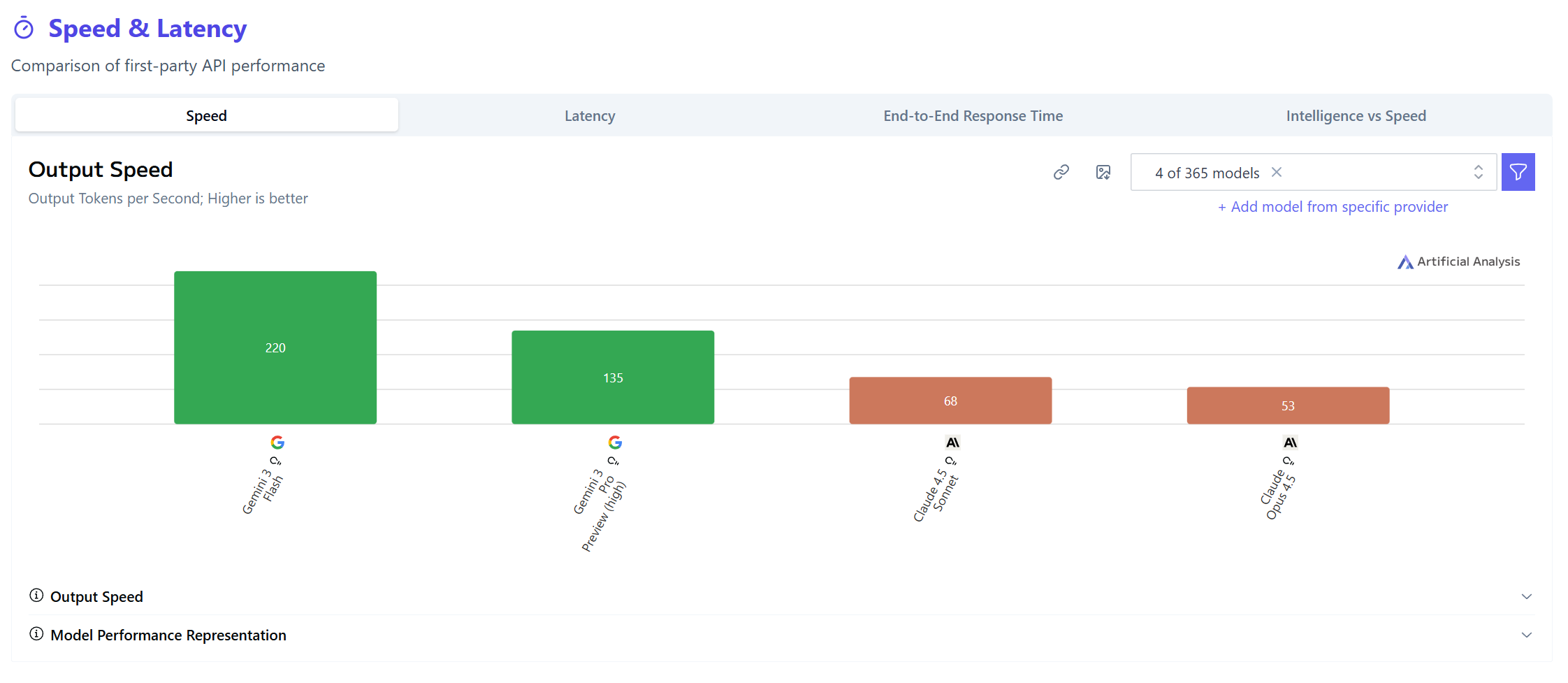Download chart image using picture icon
The image size is (1568, 683).
(1103, 172)
